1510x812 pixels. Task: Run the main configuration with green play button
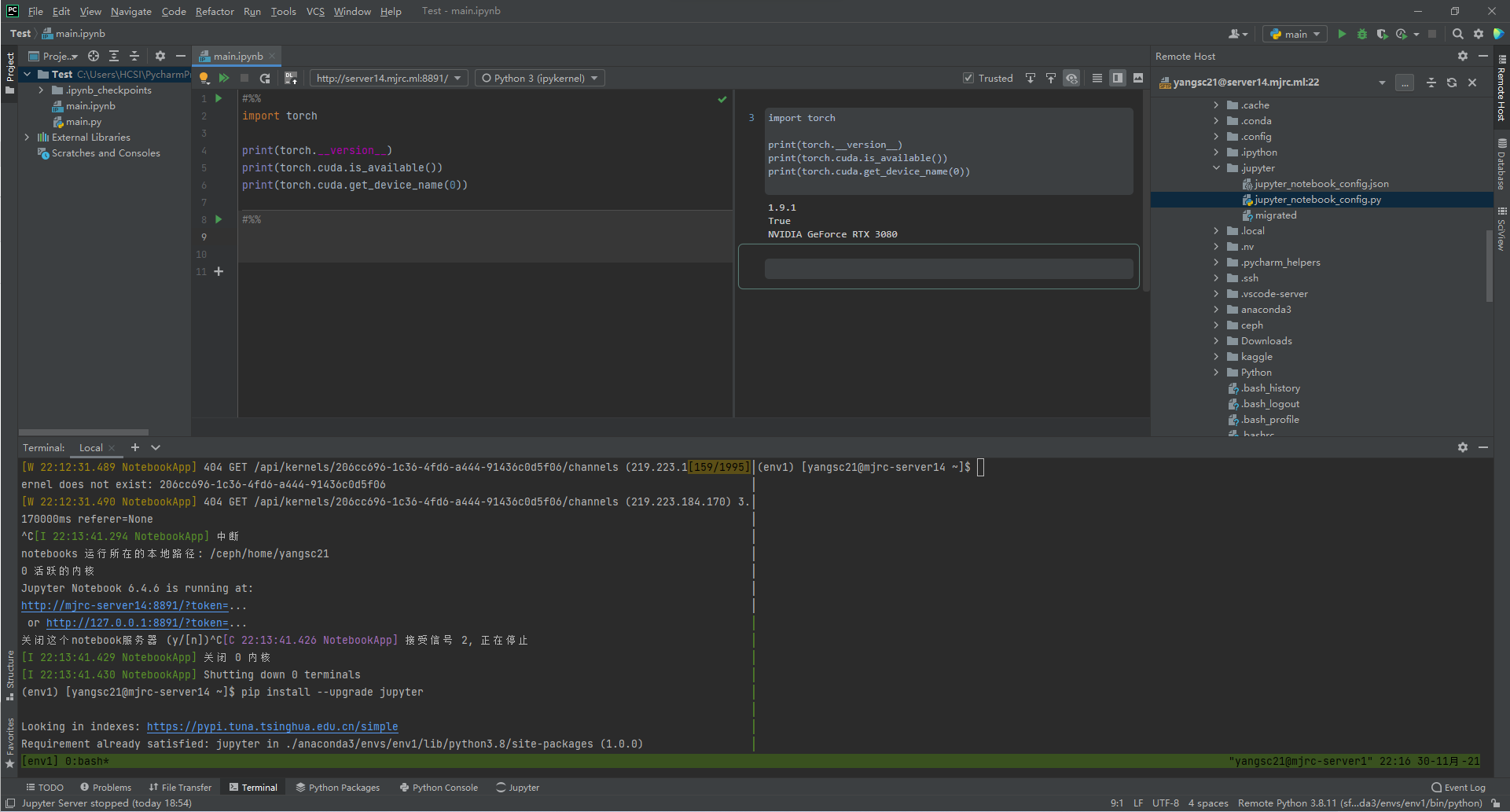coord(1342,34)
